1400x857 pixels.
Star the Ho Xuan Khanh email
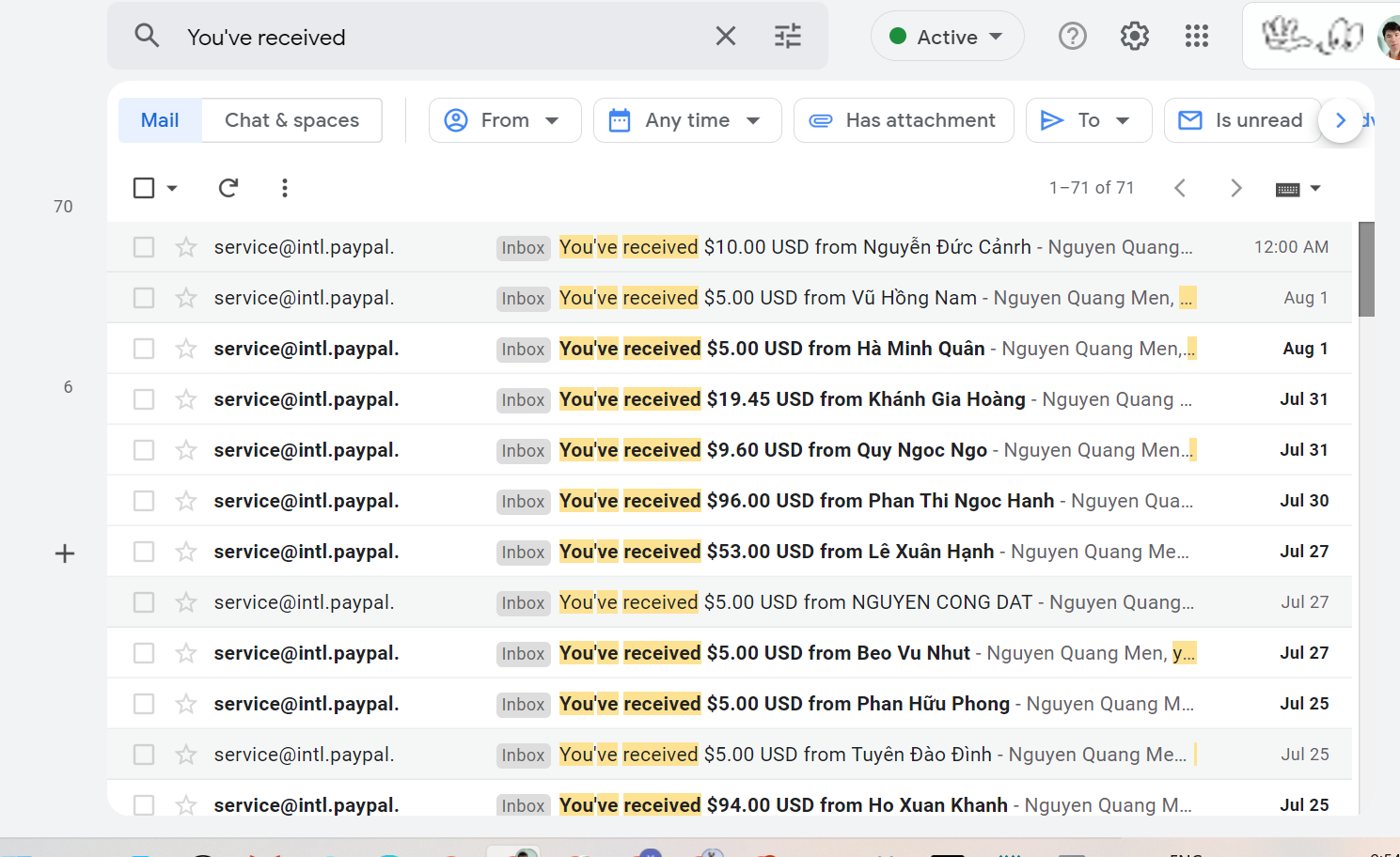click(186, 805)
